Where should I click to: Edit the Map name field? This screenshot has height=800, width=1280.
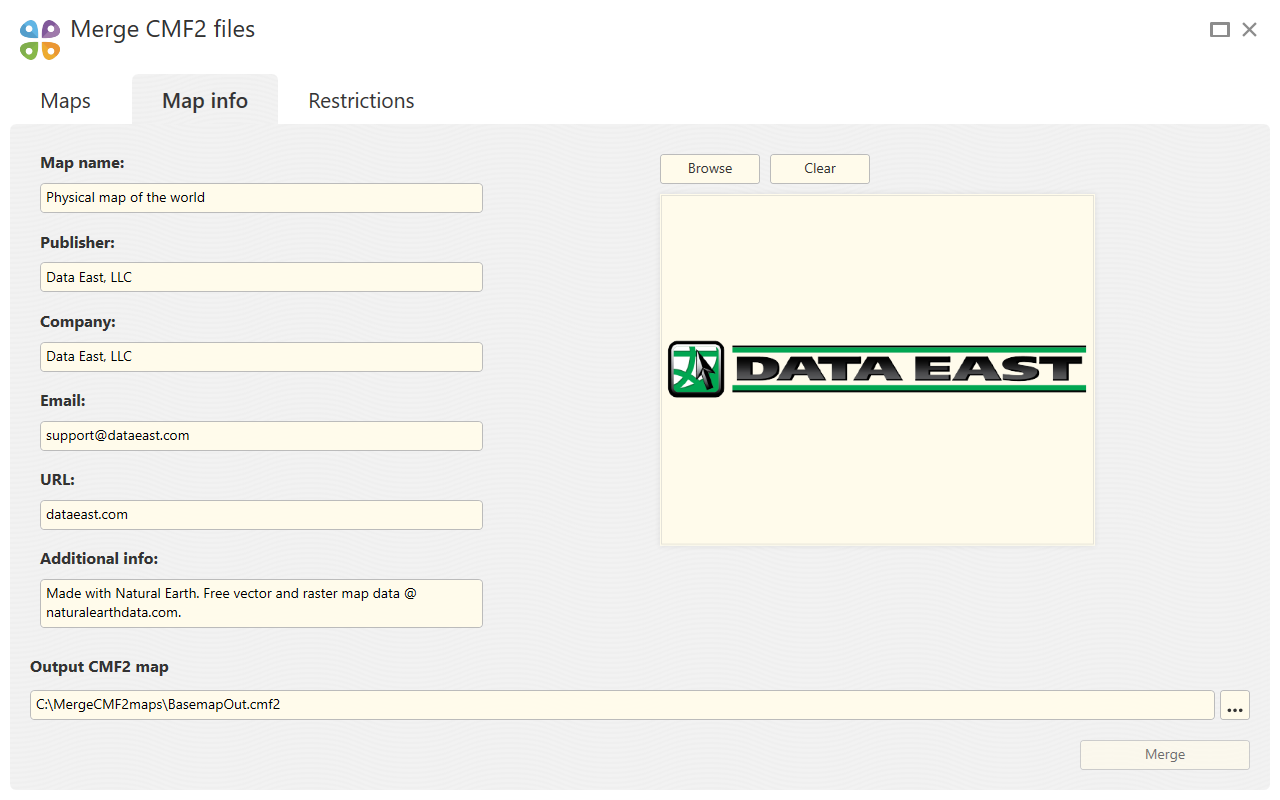[261, 198]
